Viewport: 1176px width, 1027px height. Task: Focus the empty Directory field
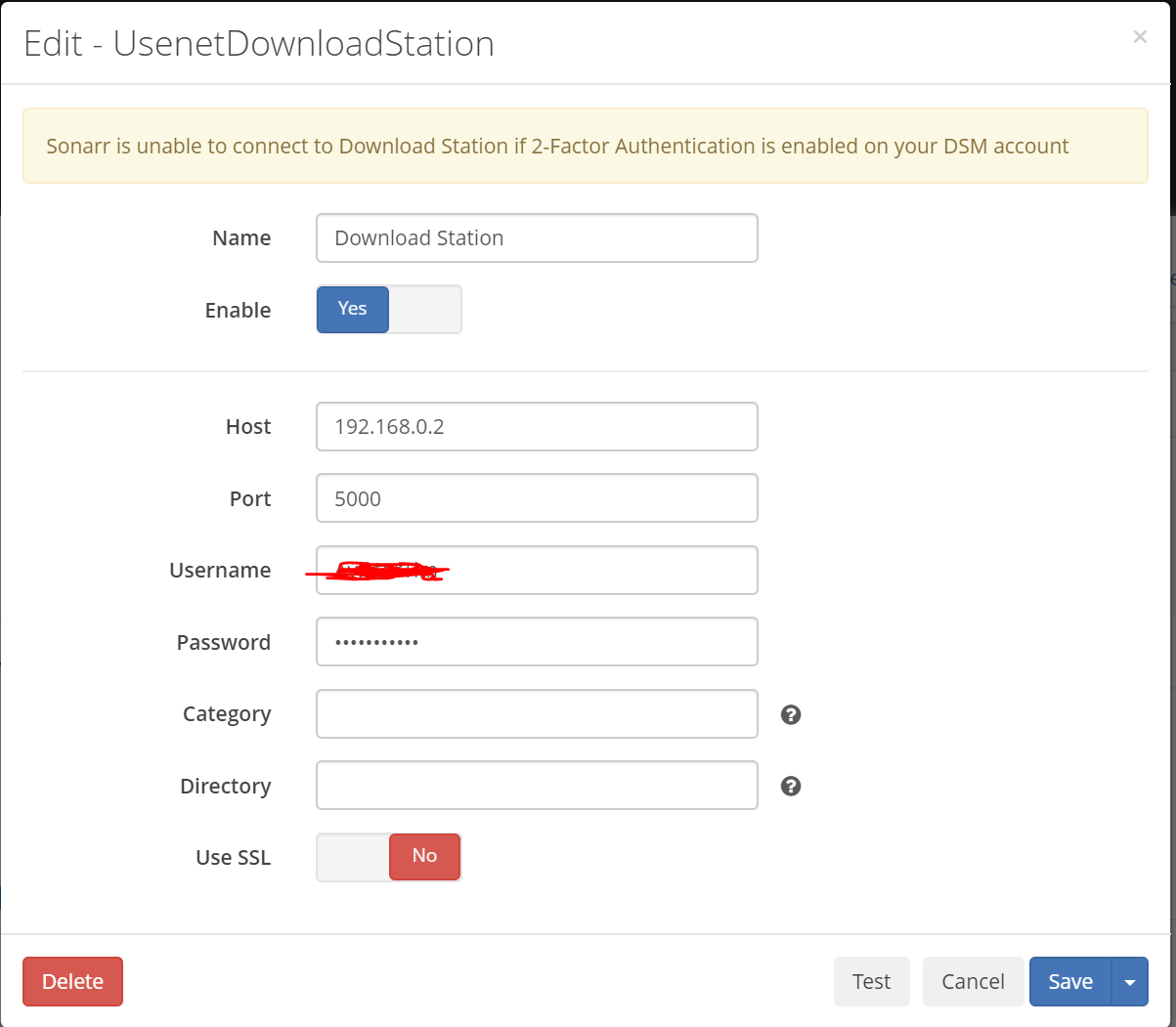(537, 786)
